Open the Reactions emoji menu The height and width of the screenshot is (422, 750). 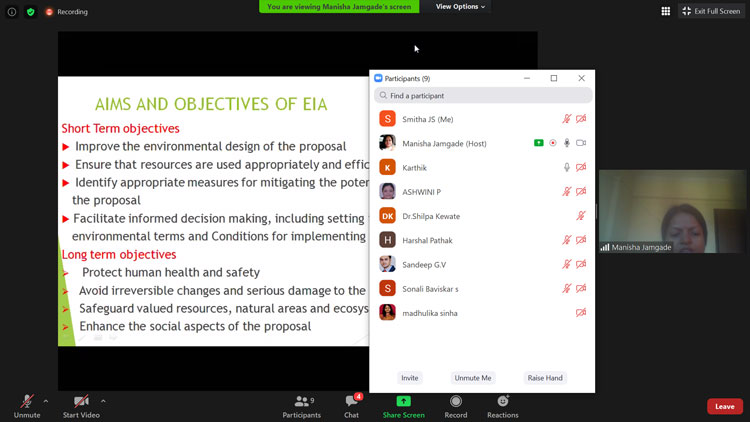tap(503, 403)
